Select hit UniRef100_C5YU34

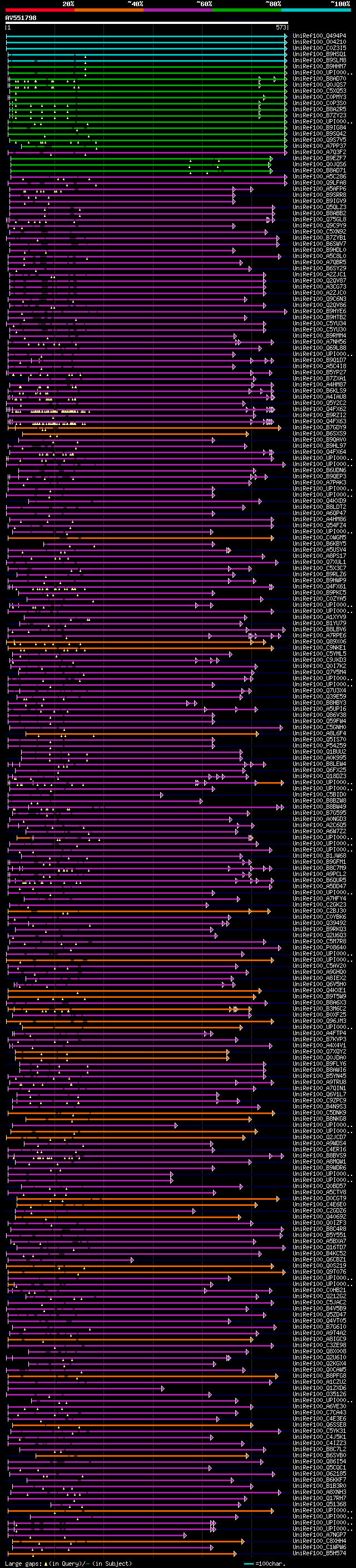point(319,323)
